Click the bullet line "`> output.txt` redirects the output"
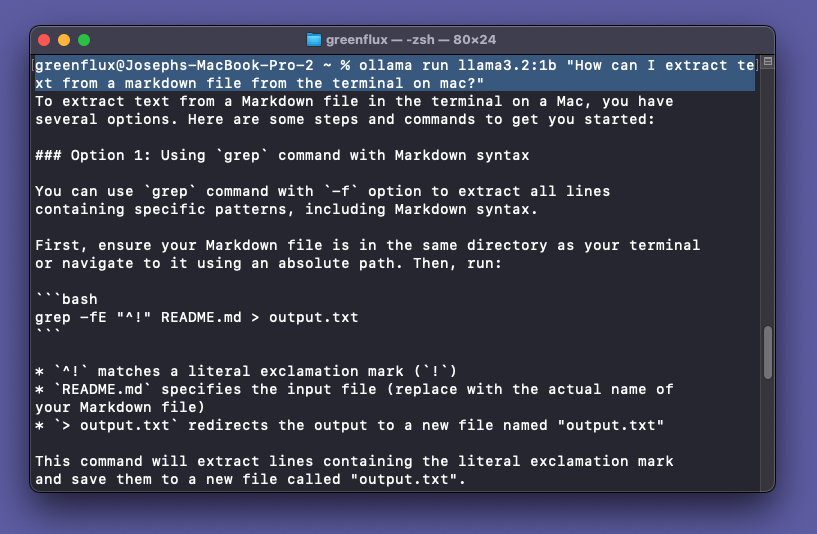The width and height of the screenshot is (817, 534). point(350,425)
